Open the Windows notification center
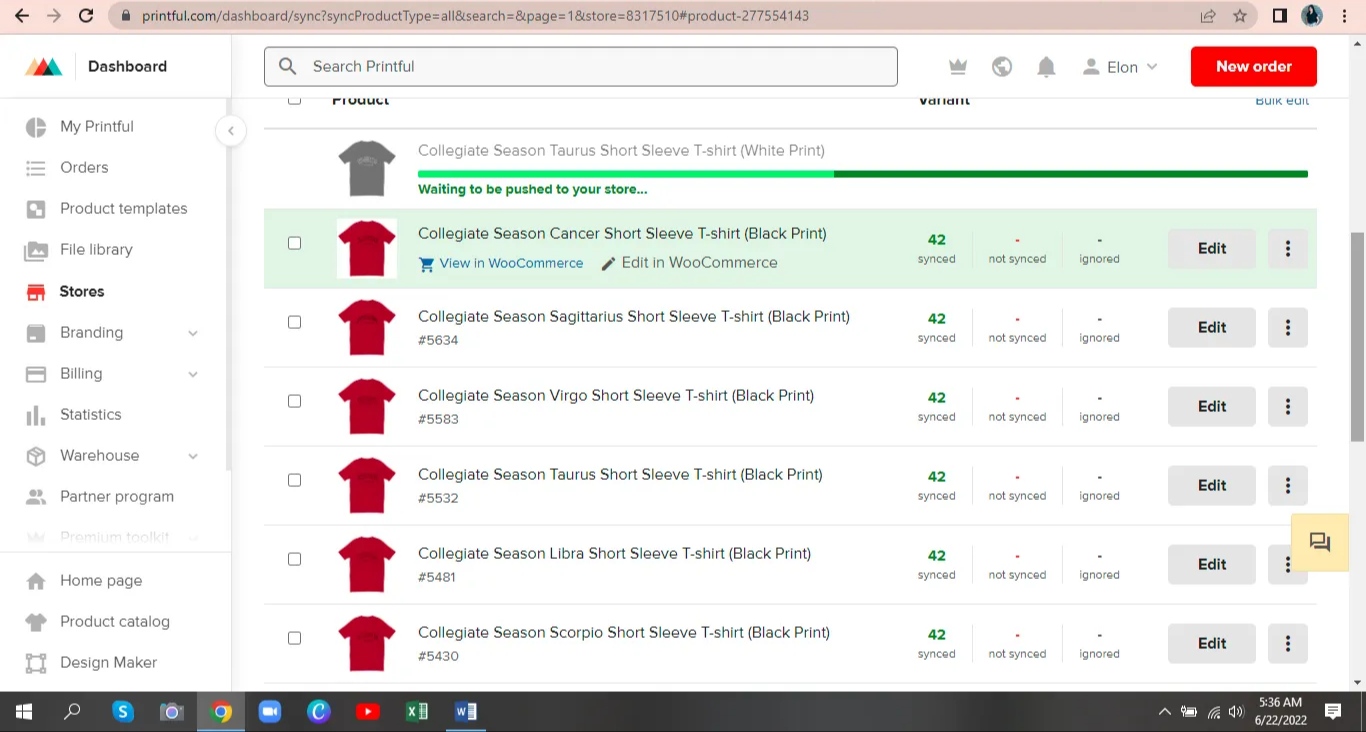 pos(1333,712)
